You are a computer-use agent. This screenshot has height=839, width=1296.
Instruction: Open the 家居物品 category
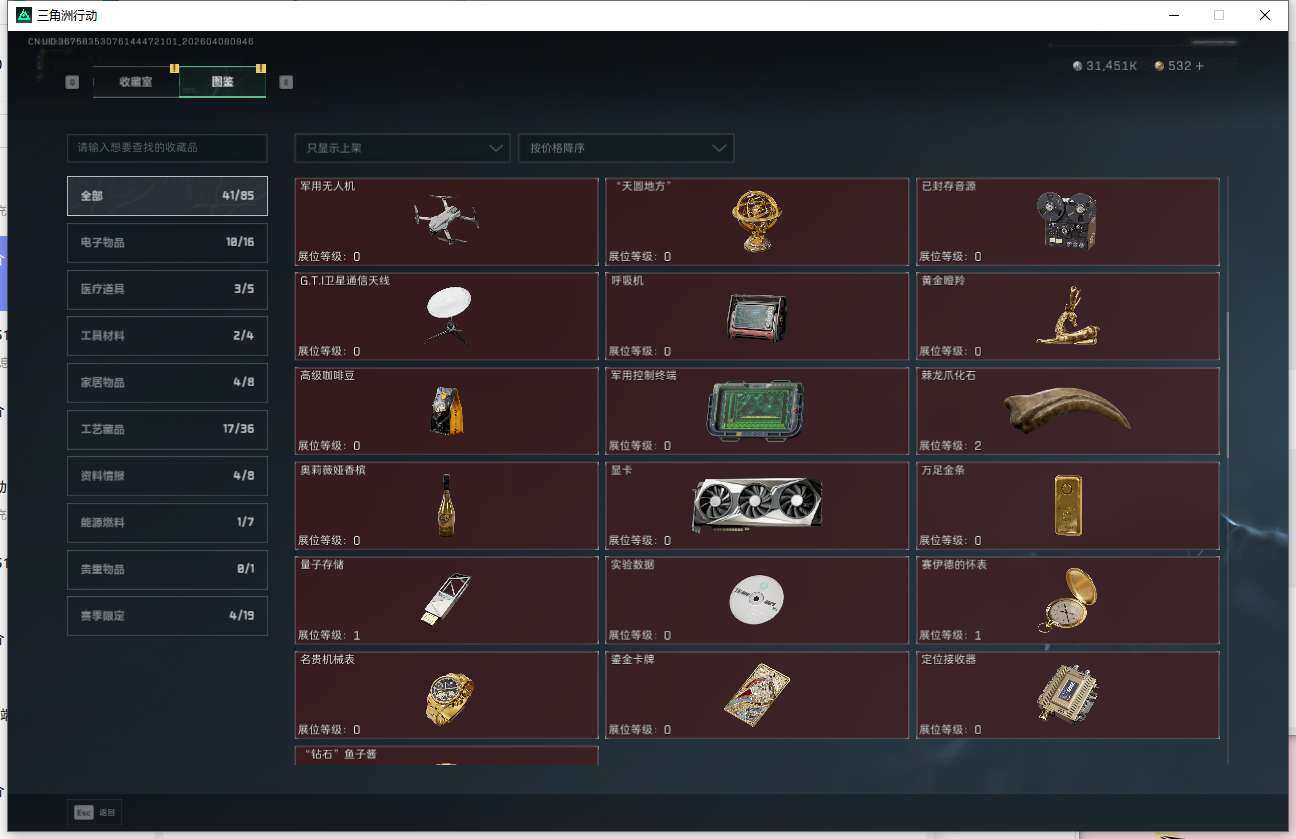tap(167, 383)
